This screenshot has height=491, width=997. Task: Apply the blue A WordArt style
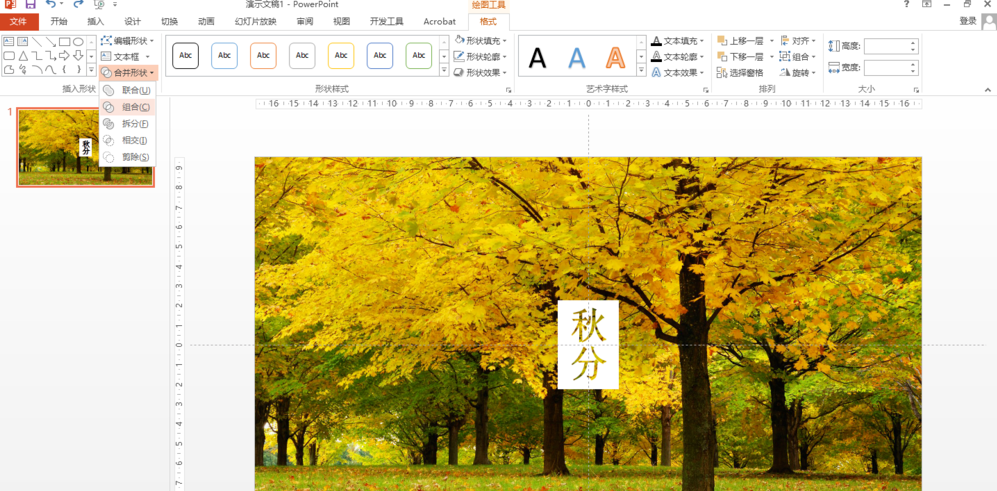click(x=577, y=58)
